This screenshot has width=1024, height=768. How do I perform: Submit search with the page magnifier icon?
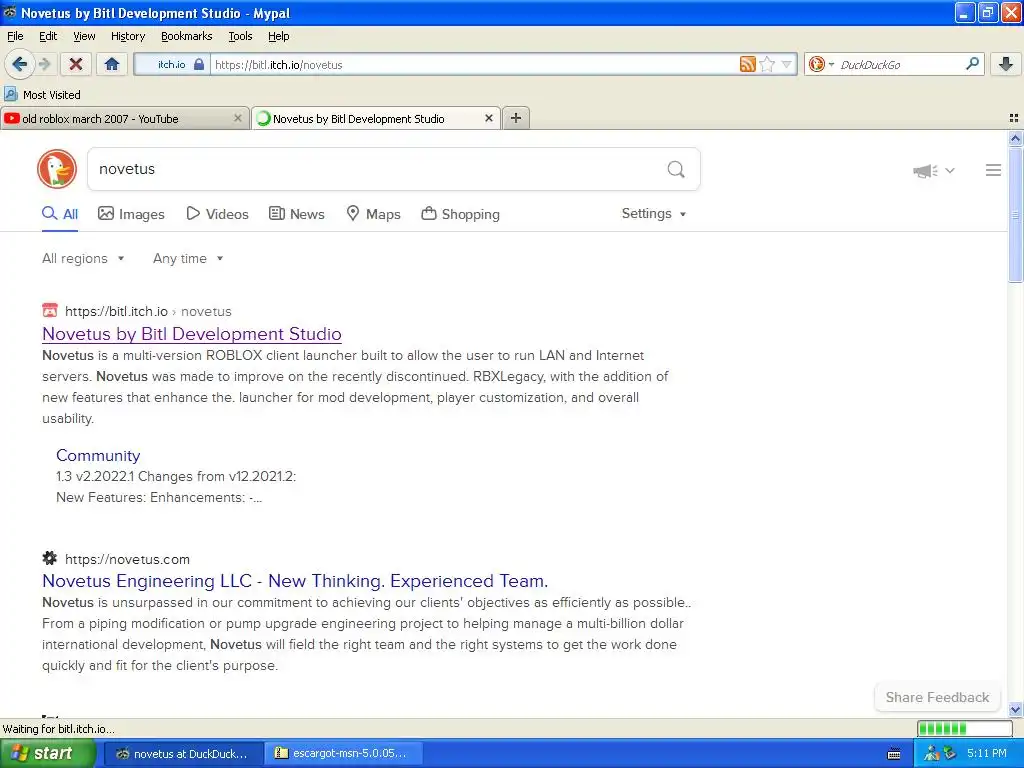tap(676, 169)
